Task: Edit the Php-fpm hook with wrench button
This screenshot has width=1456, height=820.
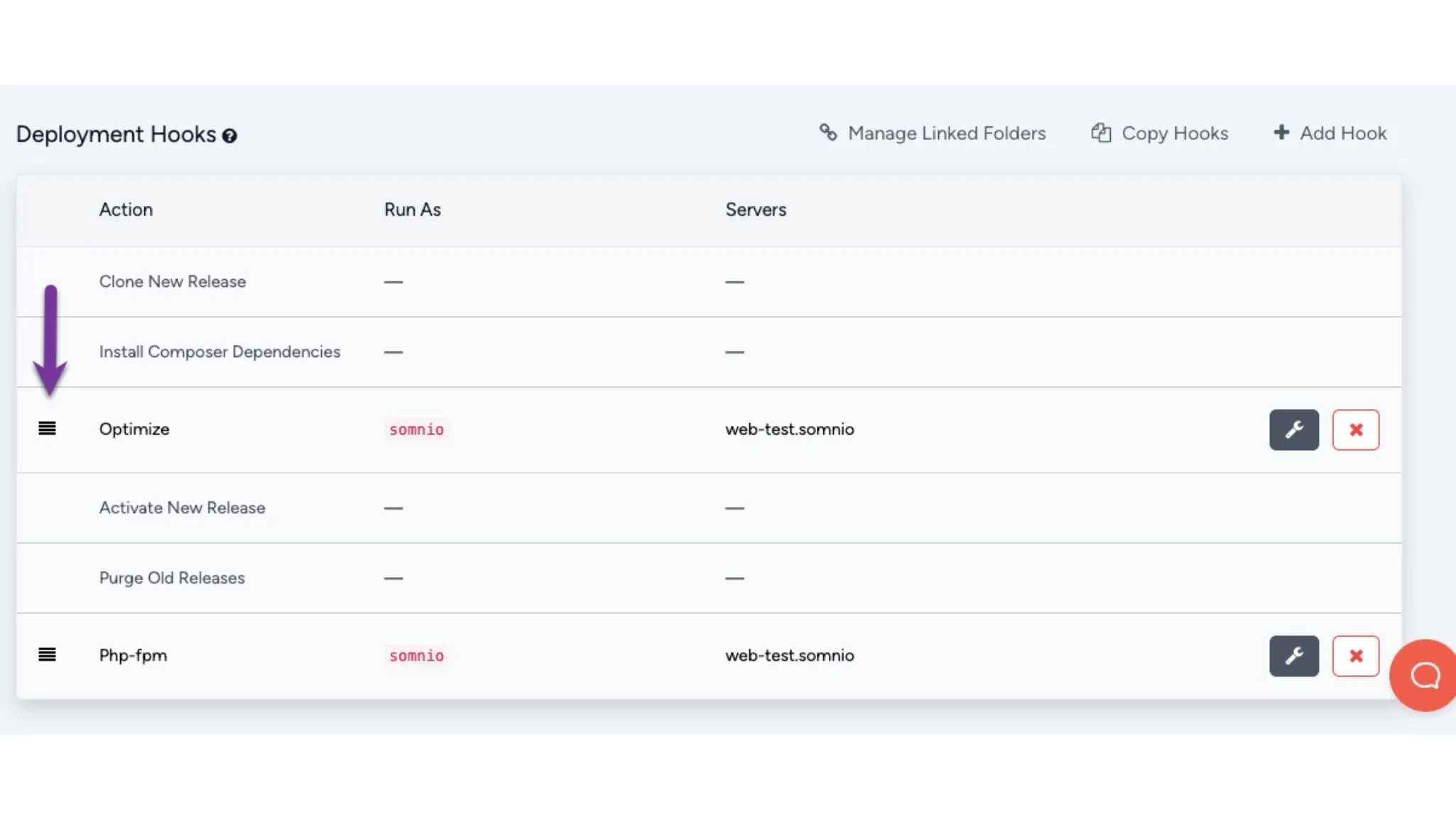Action: pos(1294,656)
